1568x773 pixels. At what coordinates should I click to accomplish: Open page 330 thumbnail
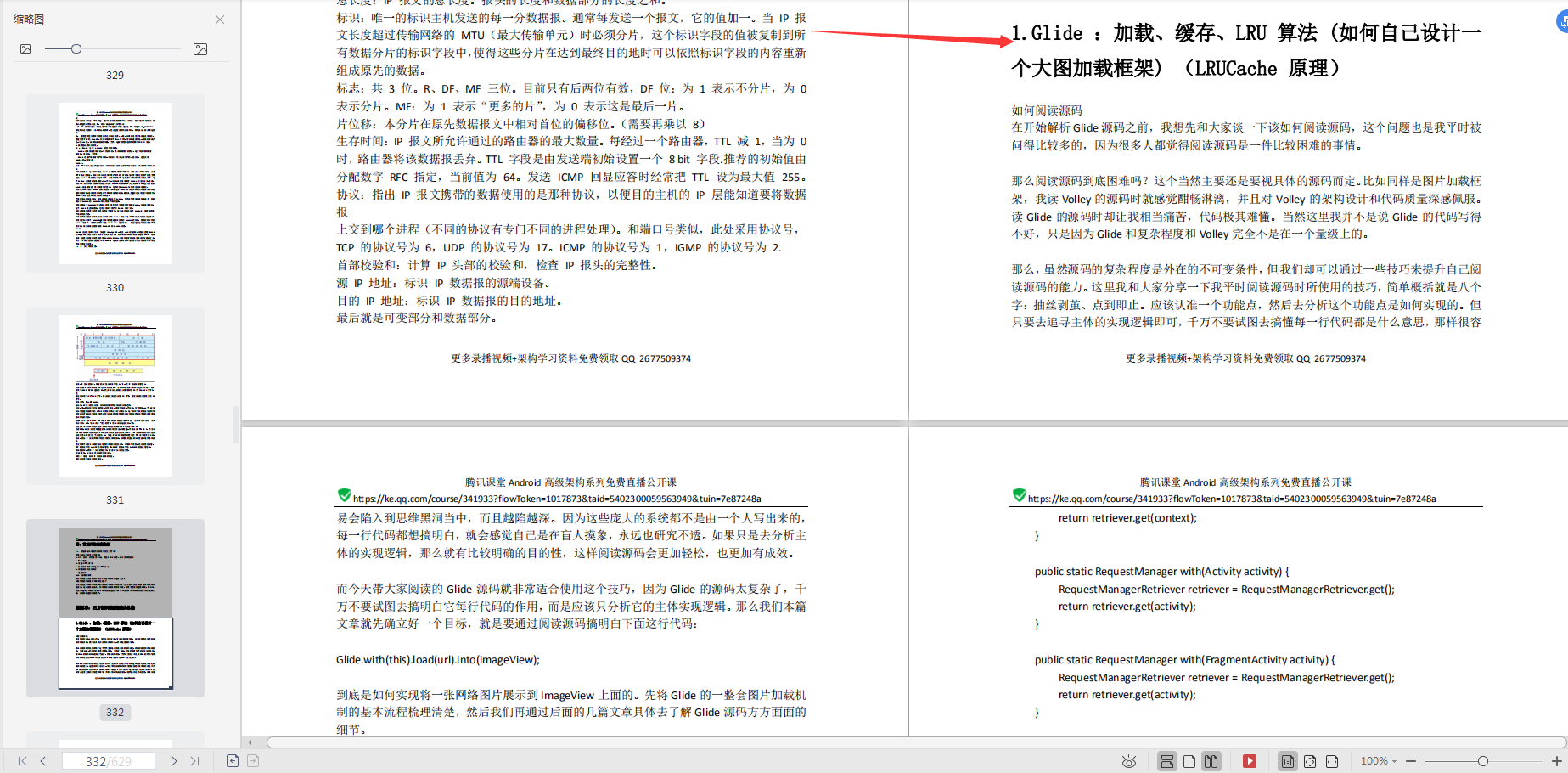pyautogui.click(x=115, y=183)
